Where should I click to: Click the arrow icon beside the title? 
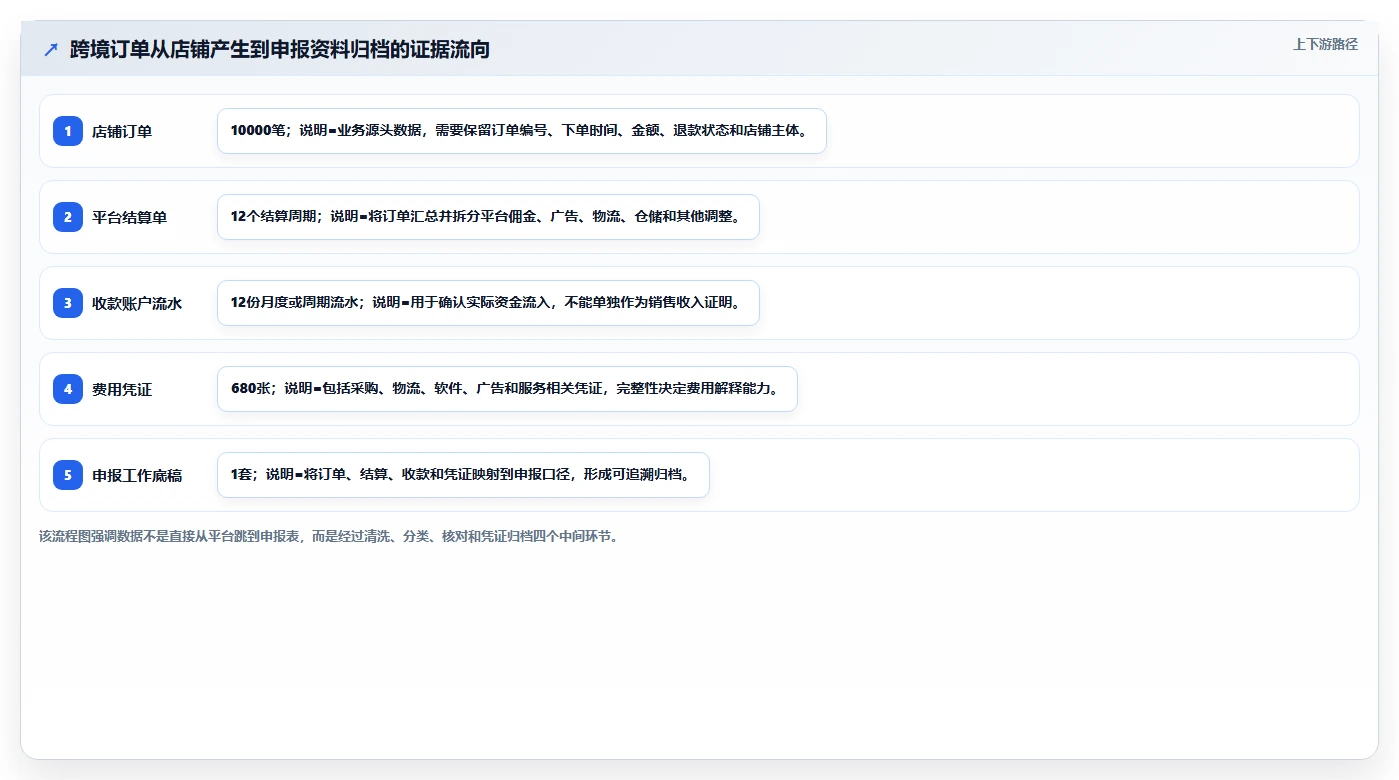[x=51, y=49]
